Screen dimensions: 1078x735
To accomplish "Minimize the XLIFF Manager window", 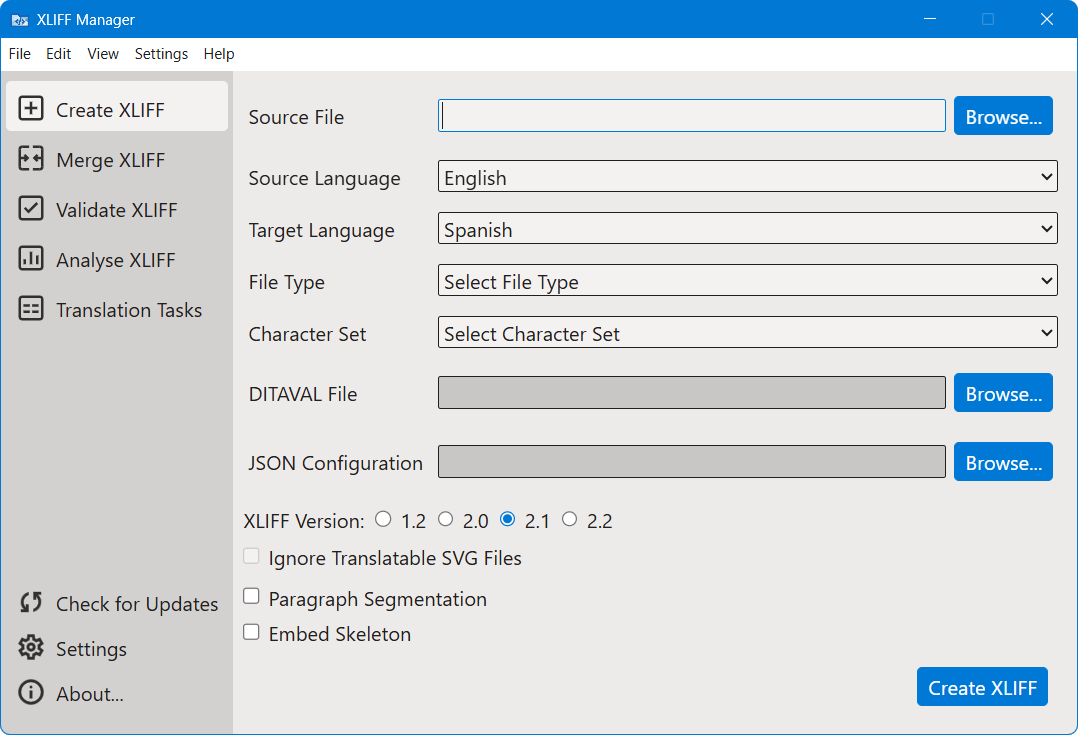I will click(x=930, y=19).
